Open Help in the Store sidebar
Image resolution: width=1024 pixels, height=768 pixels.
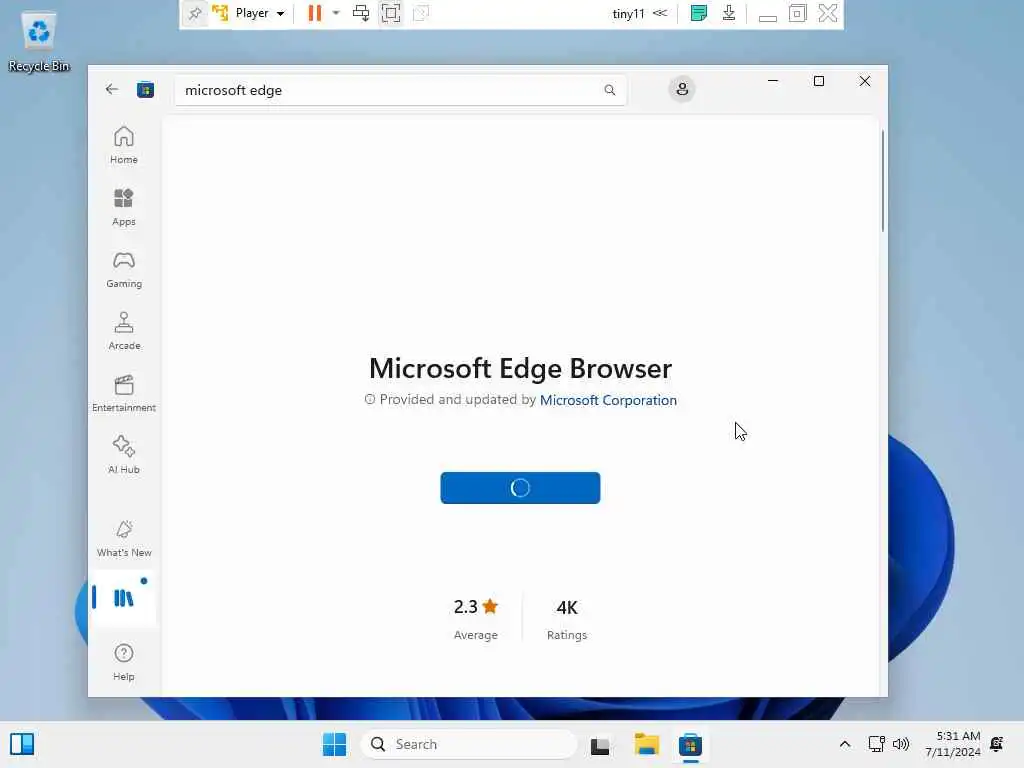123,662
